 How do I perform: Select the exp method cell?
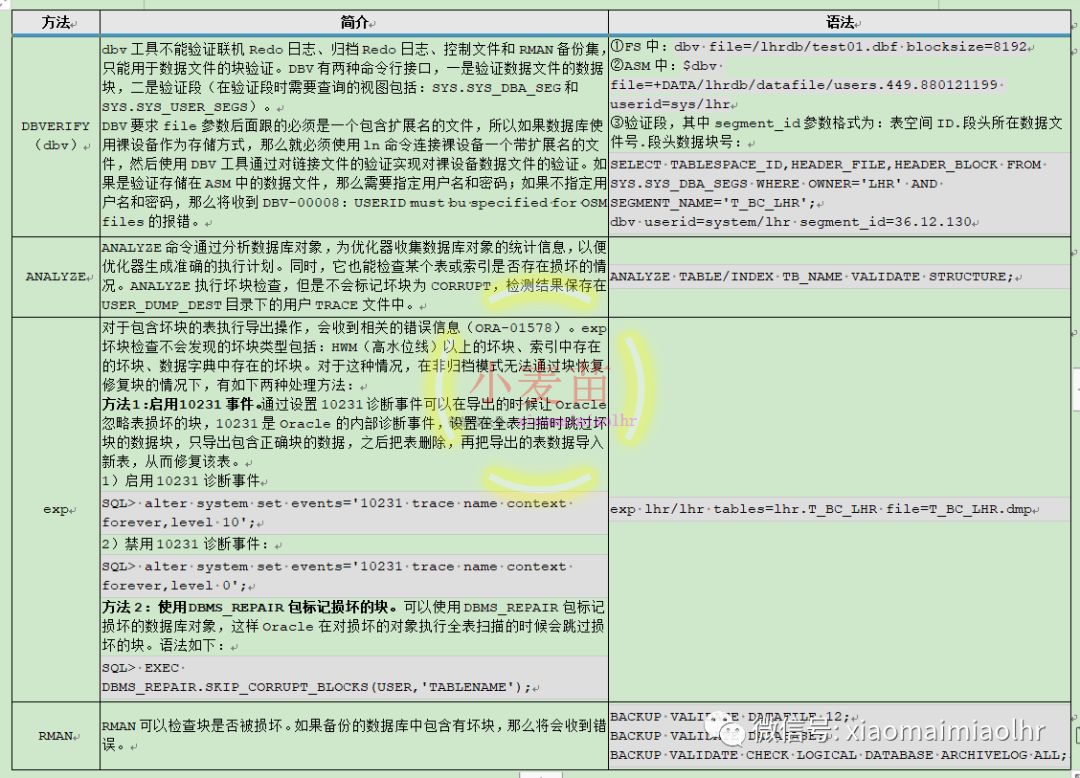click(x=56, y=509)
